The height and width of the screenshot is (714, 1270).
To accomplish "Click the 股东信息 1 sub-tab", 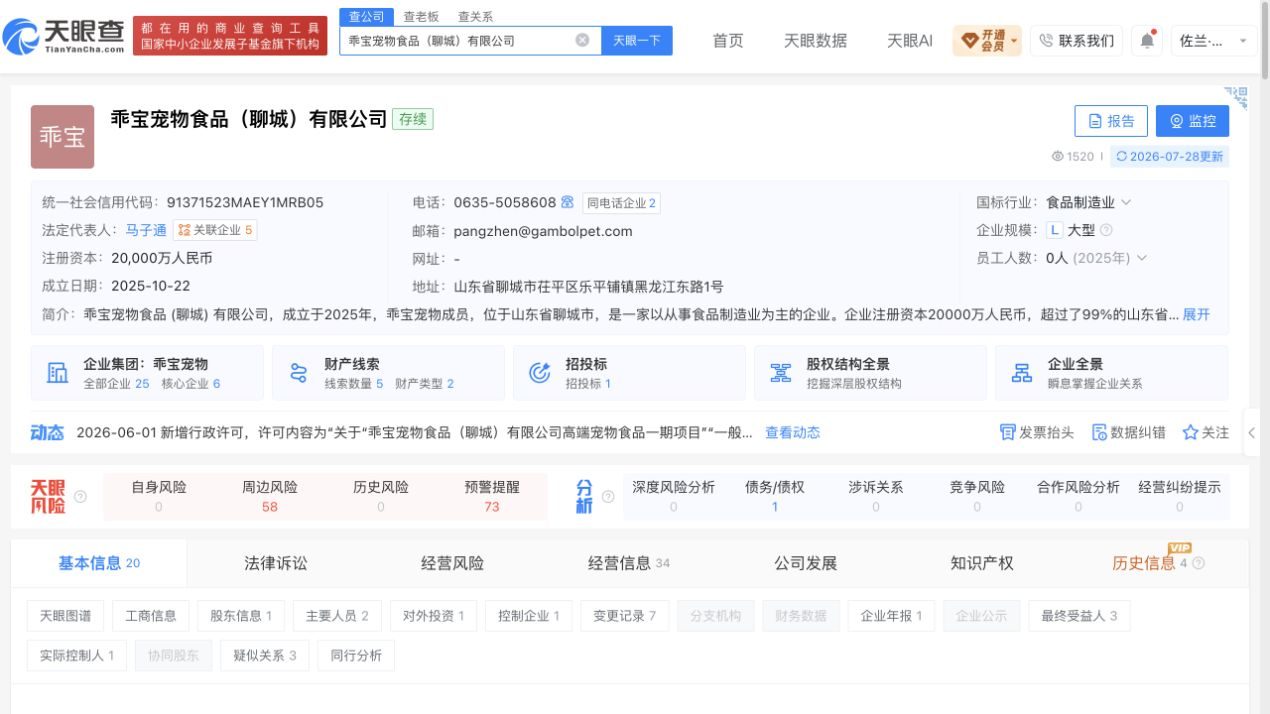I will [x=241, y=616].
